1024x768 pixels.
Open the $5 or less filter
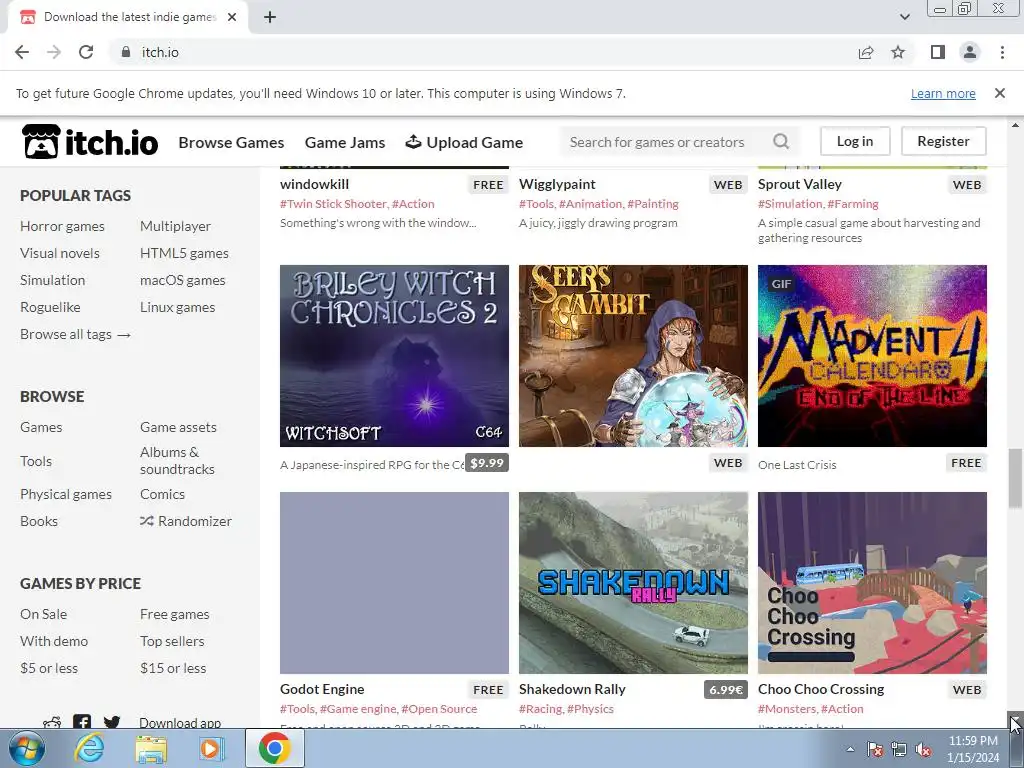pos(49,668)
